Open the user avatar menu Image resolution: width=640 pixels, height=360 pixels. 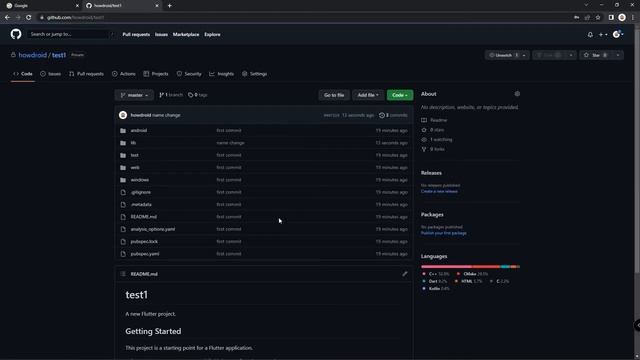pyautogui.click(x=618, y=34)
